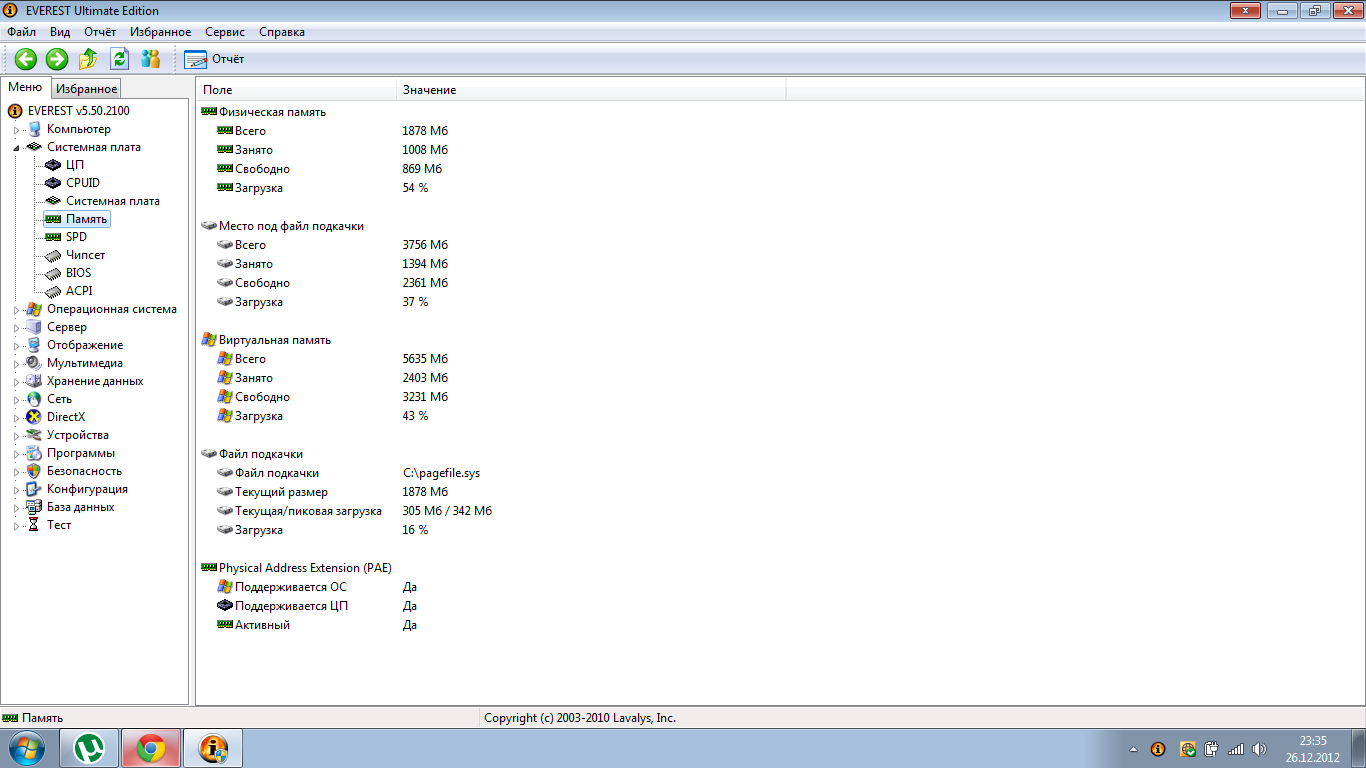Image resolution: width=1366 pixels, height=768 pixels.
Task: Open the Файл menu
Action: tap(21, 32)
